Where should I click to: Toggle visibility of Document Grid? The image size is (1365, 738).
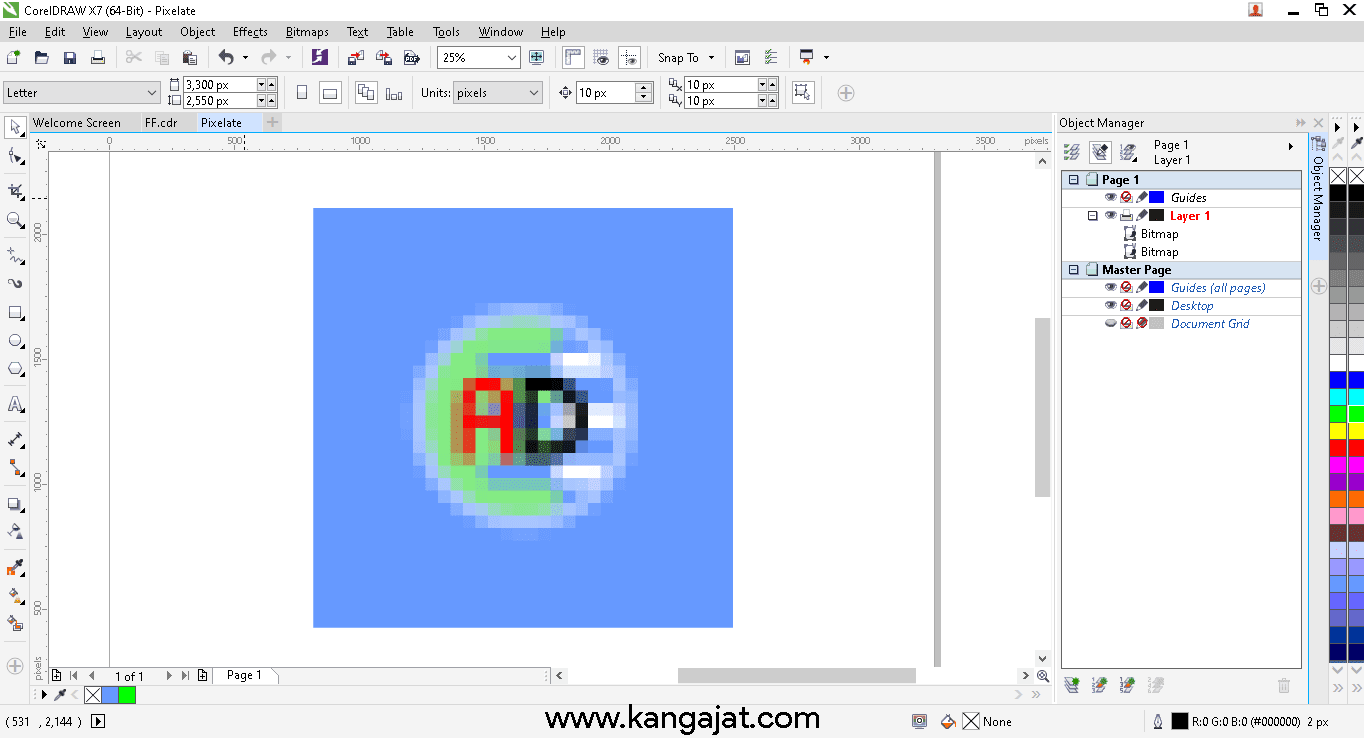click(x=1110, y=324)
